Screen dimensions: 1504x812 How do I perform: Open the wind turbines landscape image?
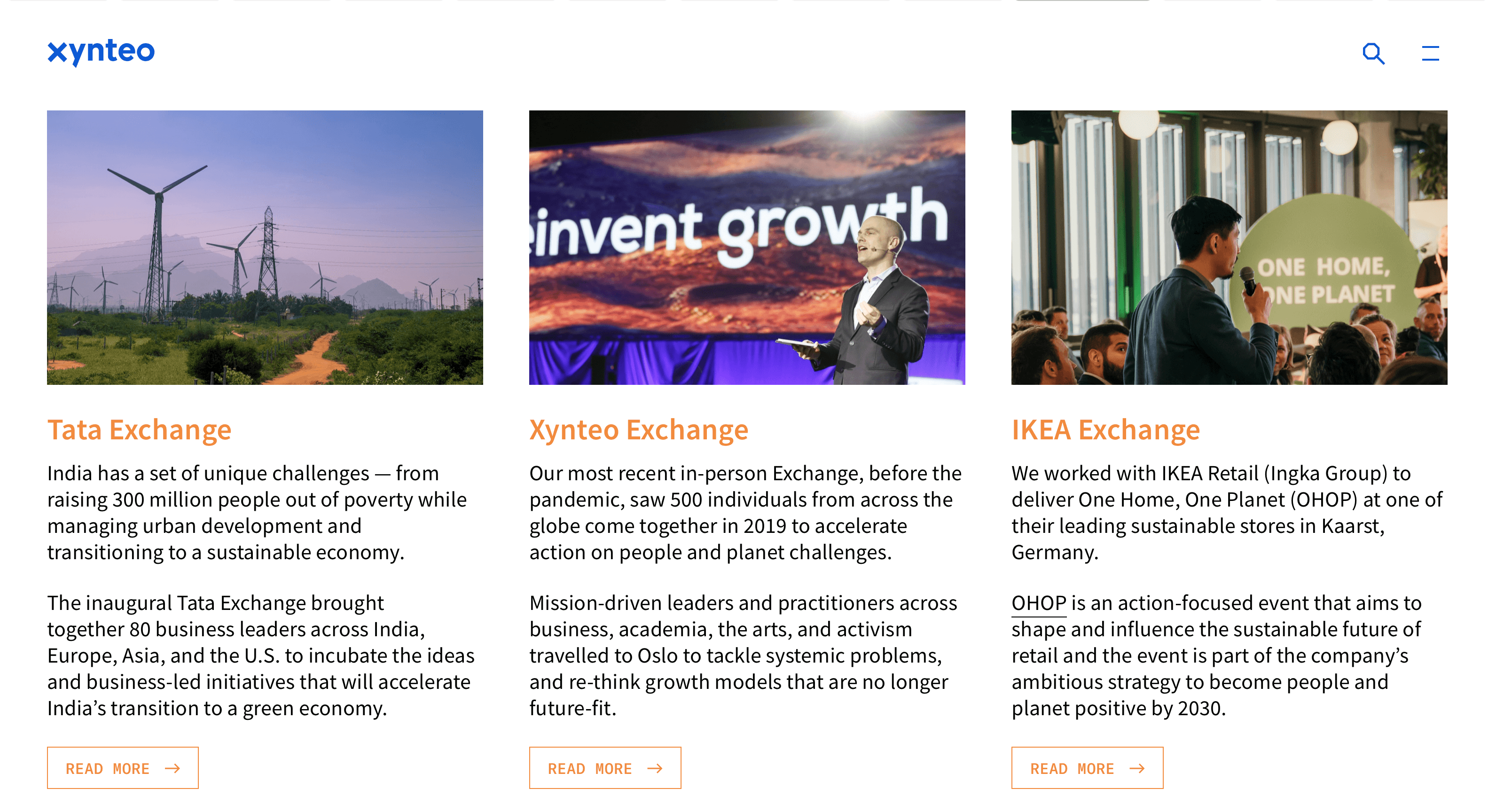265,248
